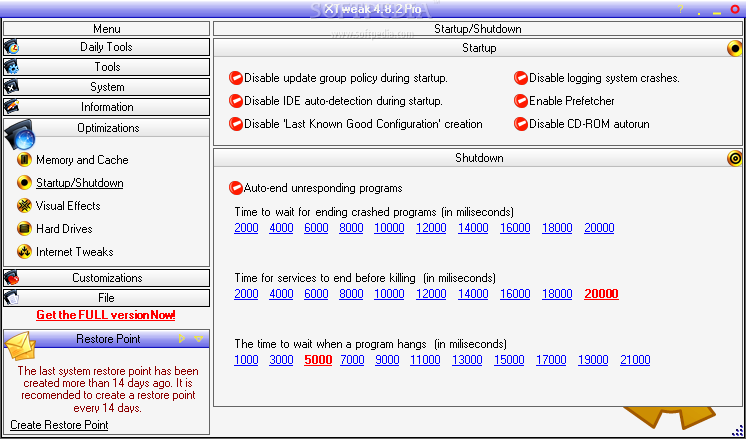Image resolution: width=746 pixels, height=439 pixels.
Task: Set services end time to 8000
Action: [x=351, y=294]
